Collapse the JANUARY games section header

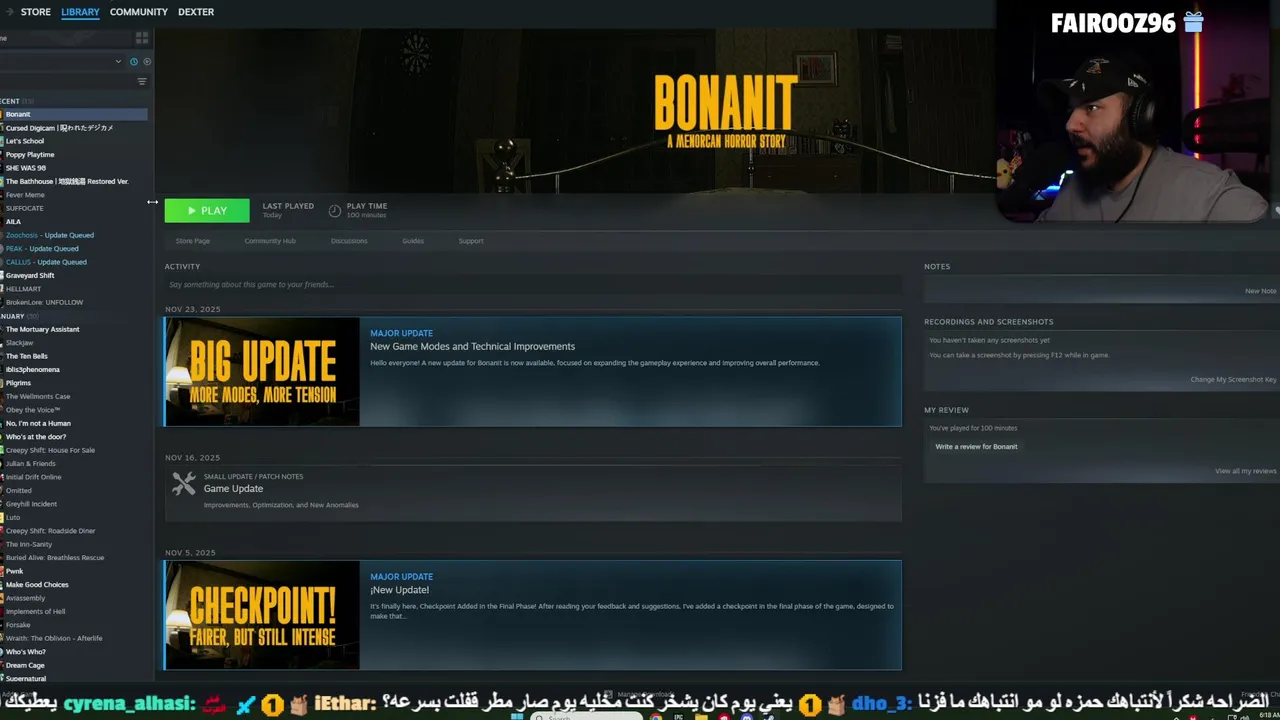19,316
